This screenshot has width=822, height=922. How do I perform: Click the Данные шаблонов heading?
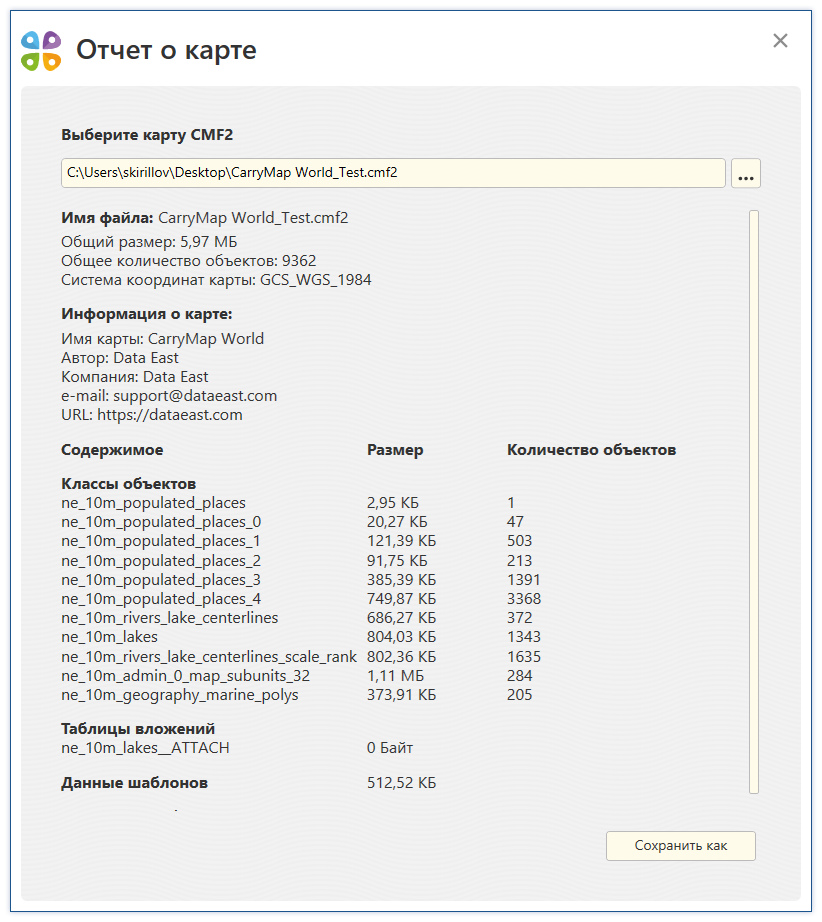[x=135, y=783]
